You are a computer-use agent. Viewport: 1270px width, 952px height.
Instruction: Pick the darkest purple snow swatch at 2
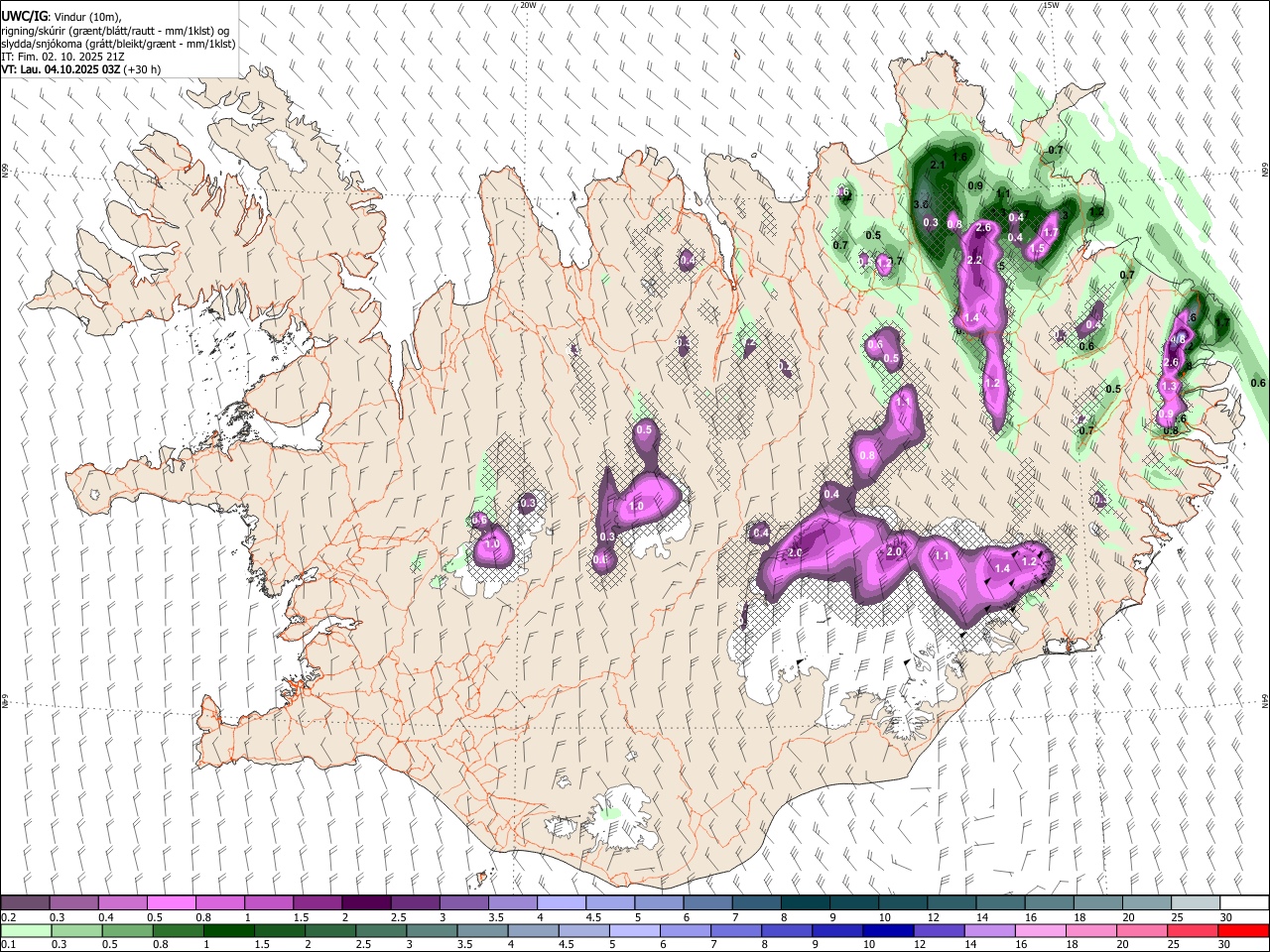pos(365,903)
